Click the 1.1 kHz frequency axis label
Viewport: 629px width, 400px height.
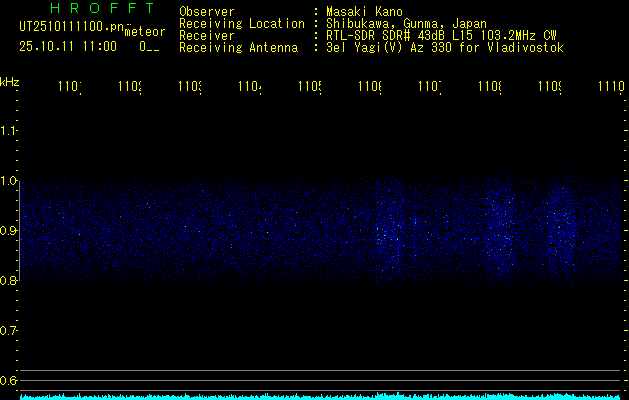[10, 131]
